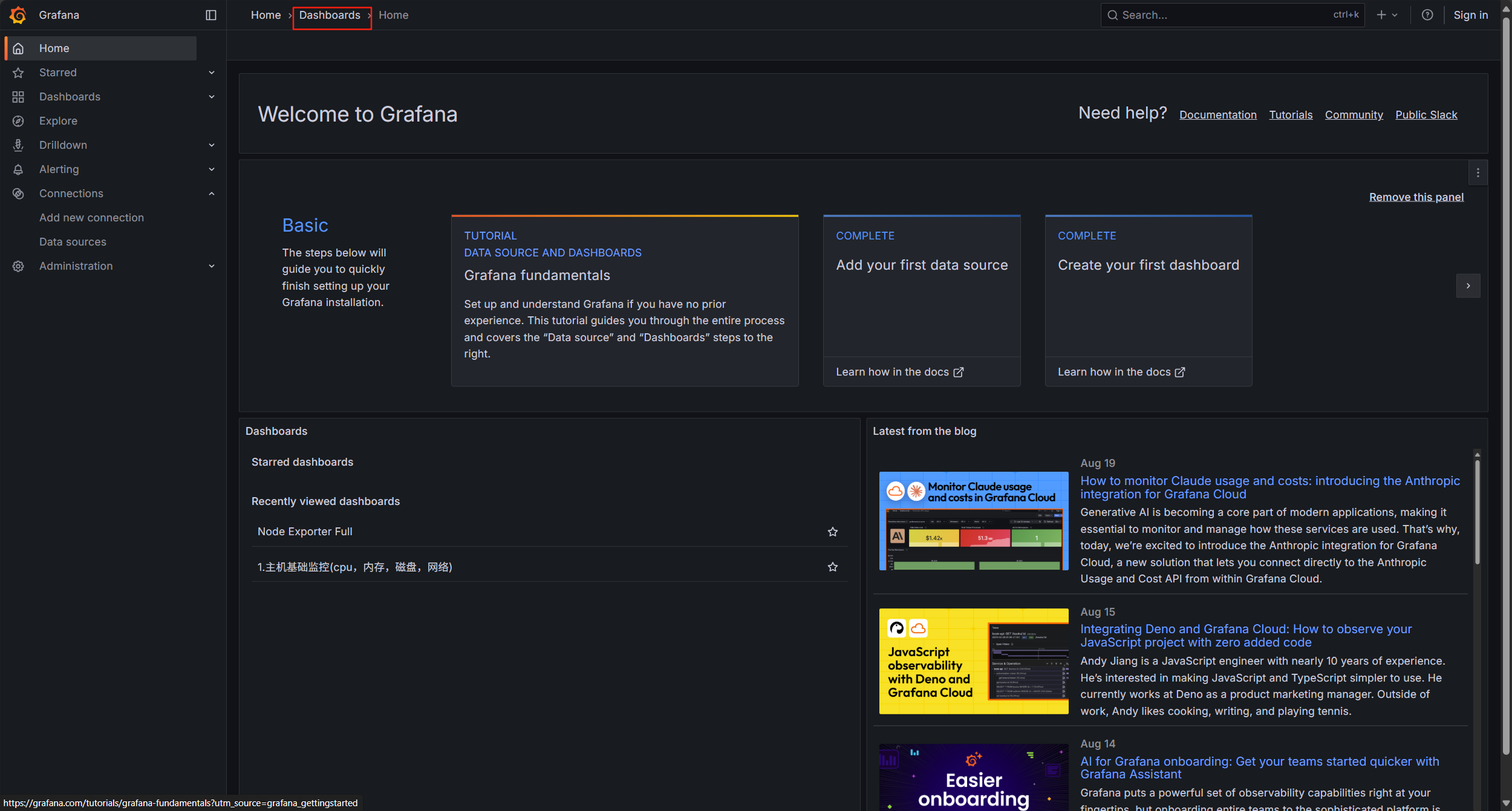
Task: Open Alerting from the sidebar
Action: (59, 169)
